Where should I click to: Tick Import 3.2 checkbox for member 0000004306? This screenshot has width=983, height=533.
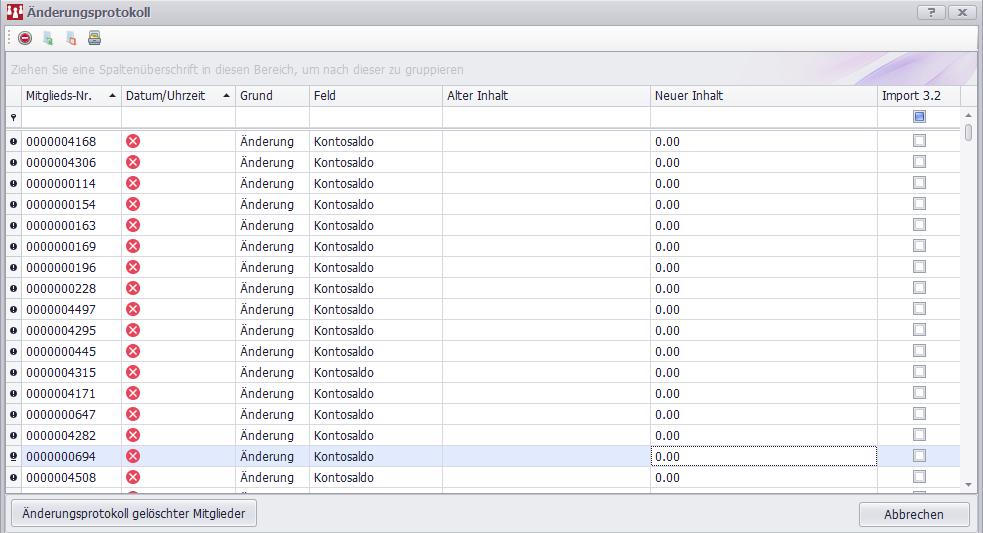point(919,162)
